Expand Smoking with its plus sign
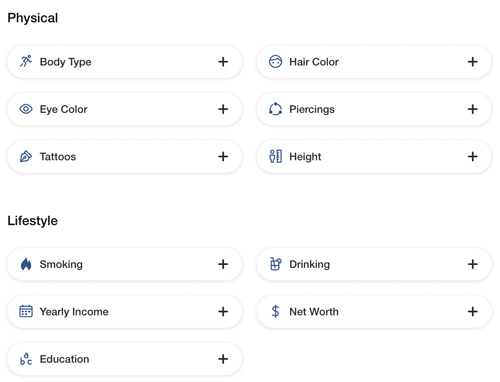Viewport: 500px width, 382px height. pyautogui.click(x=223, y=264)
